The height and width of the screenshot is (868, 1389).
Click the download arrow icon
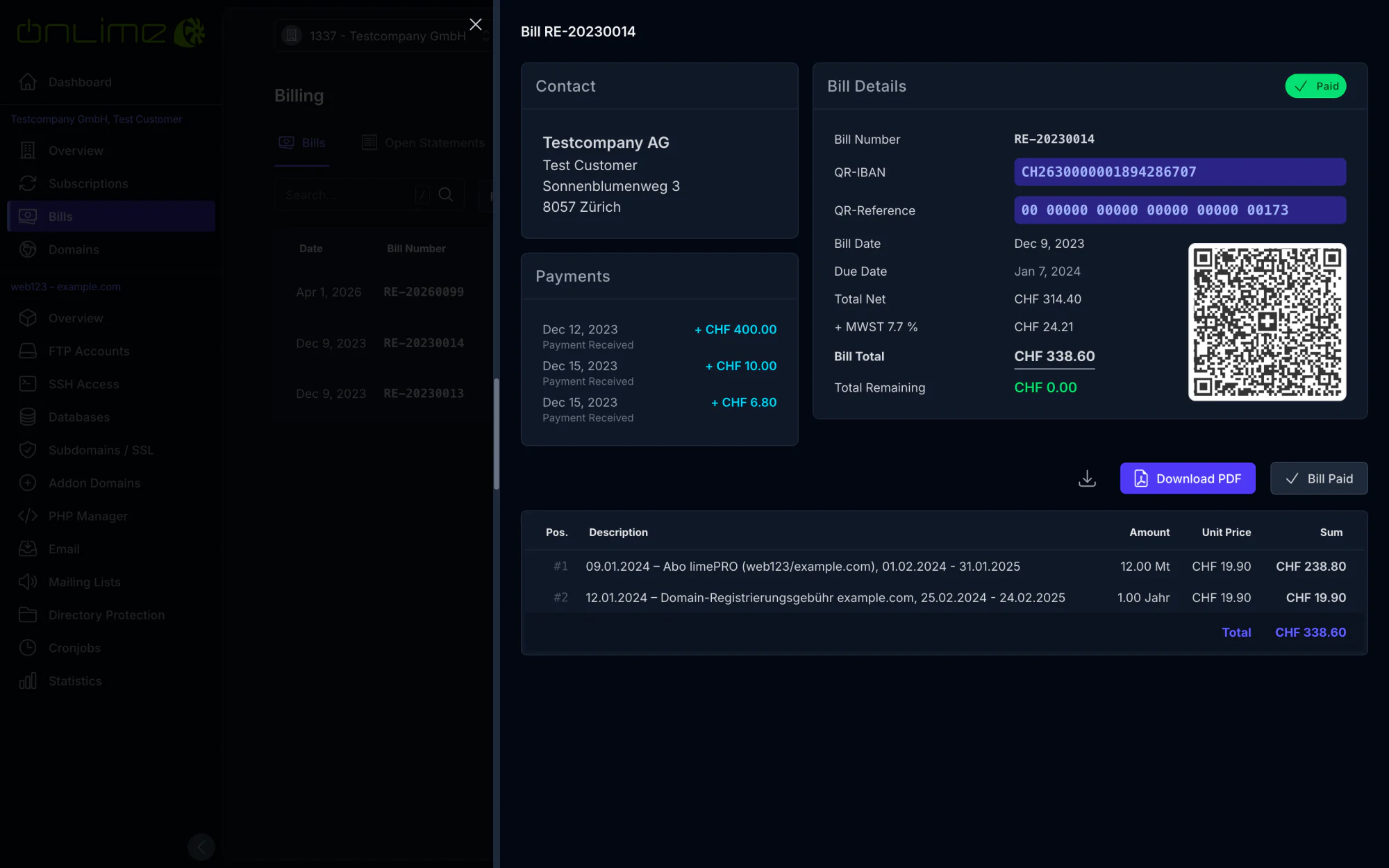click(x=1087, y=478)
